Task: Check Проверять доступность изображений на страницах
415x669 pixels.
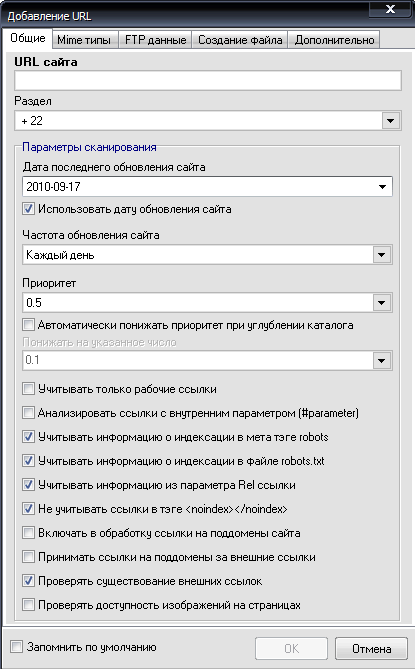Action: coord(29,605)
